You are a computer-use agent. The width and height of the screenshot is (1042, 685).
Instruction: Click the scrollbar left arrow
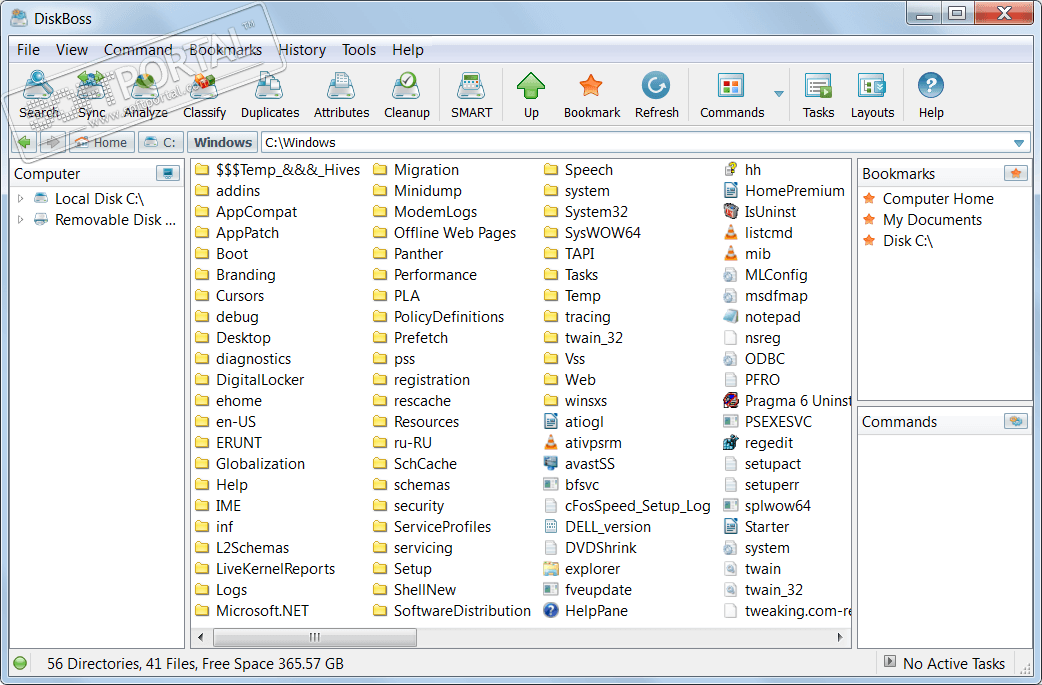coord(201,637)
